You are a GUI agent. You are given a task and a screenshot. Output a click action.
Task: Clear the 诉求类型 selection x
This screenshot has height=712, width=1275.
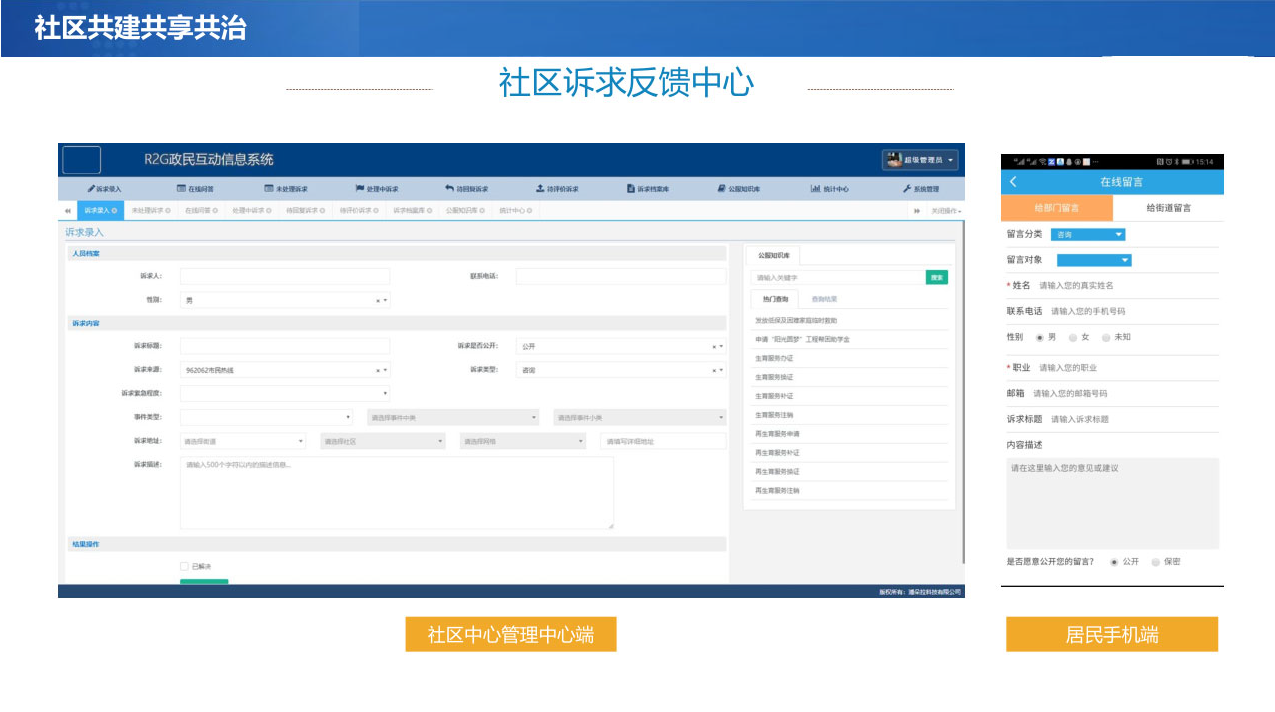714,370
